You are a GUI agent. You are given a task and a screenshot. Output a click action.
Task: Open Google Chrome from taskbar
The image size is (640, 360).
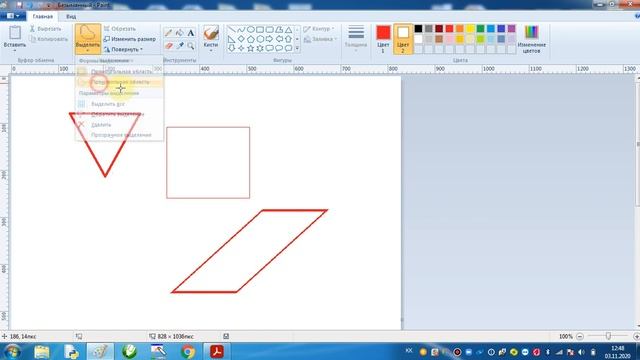click(x=188, y=351)
